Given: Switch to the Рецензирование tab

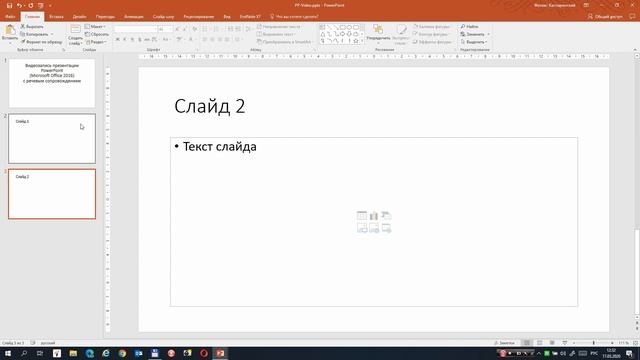Looking at the screenshot, I should coord(199,17).
